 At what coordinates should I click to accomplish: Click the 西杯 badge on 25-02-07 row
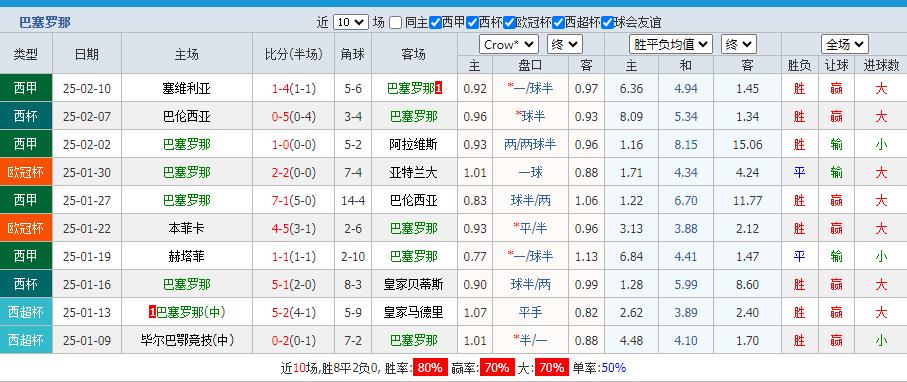point(26,116)
